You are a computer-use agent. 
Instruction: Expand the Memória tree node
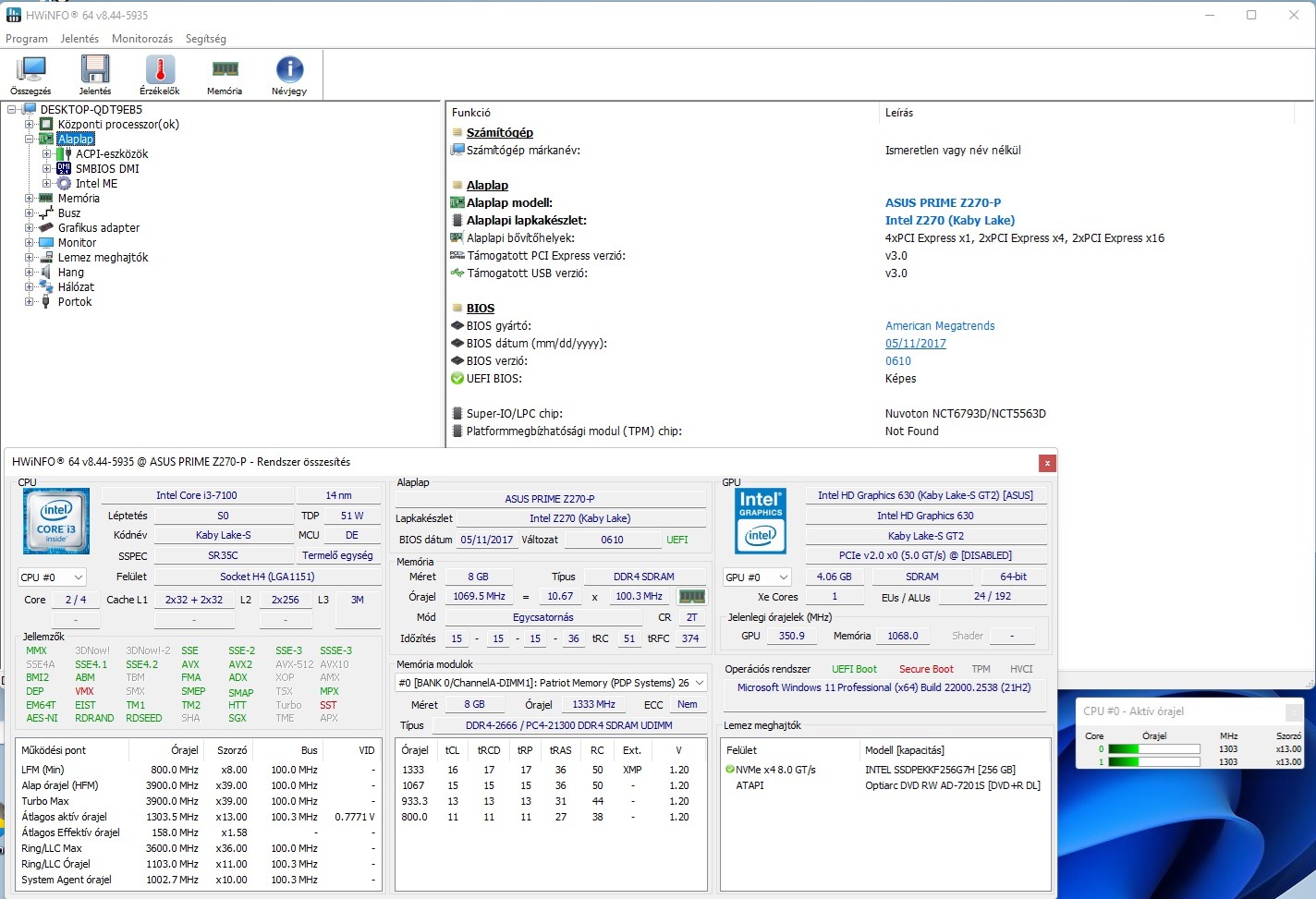[30, 199]
